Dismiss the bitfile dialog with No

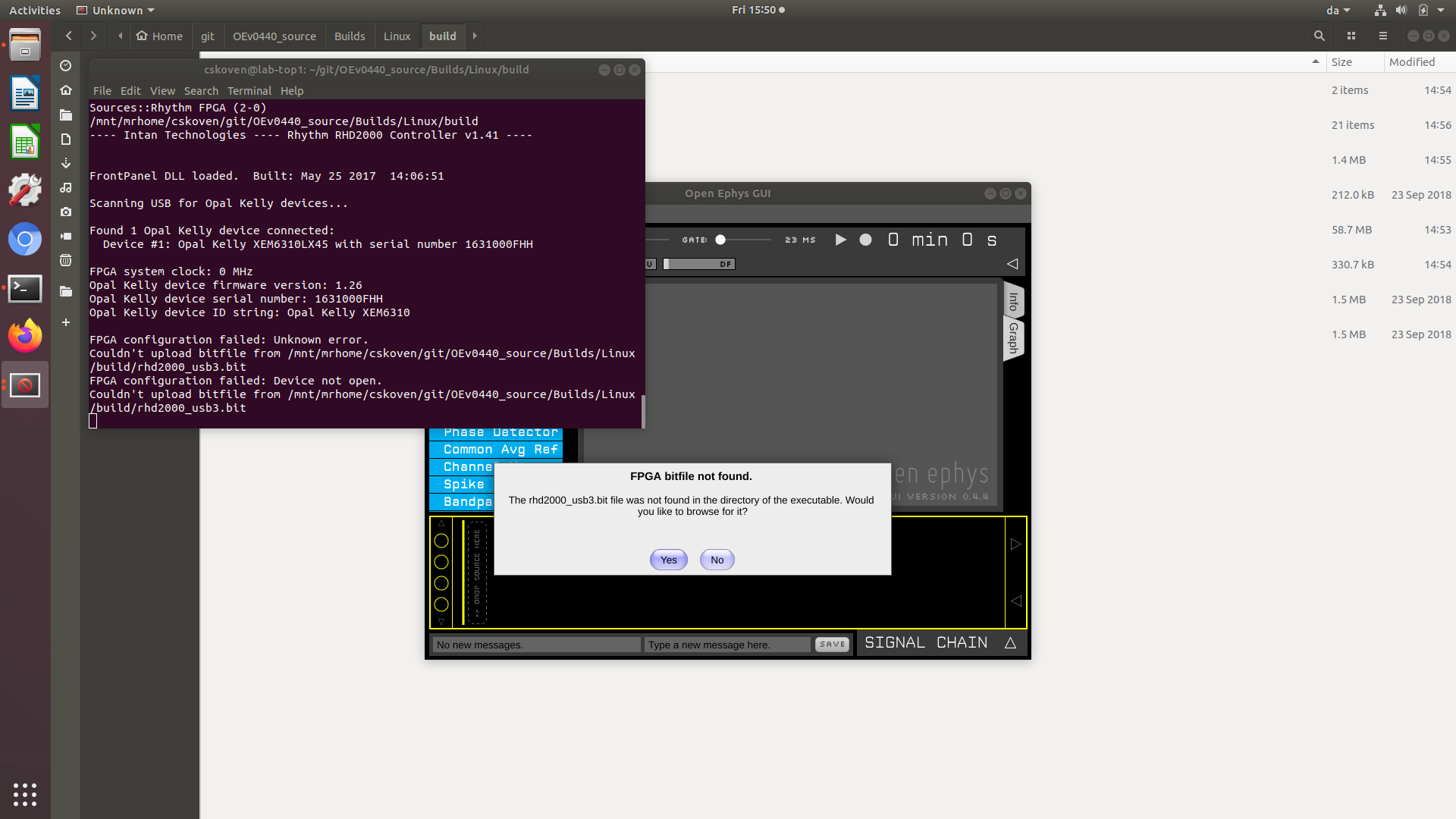[716, 559]
